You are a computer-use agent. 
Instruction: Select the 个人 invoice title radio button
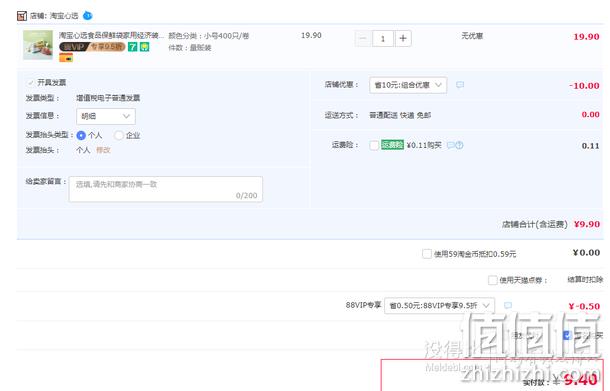pos(81,135)
